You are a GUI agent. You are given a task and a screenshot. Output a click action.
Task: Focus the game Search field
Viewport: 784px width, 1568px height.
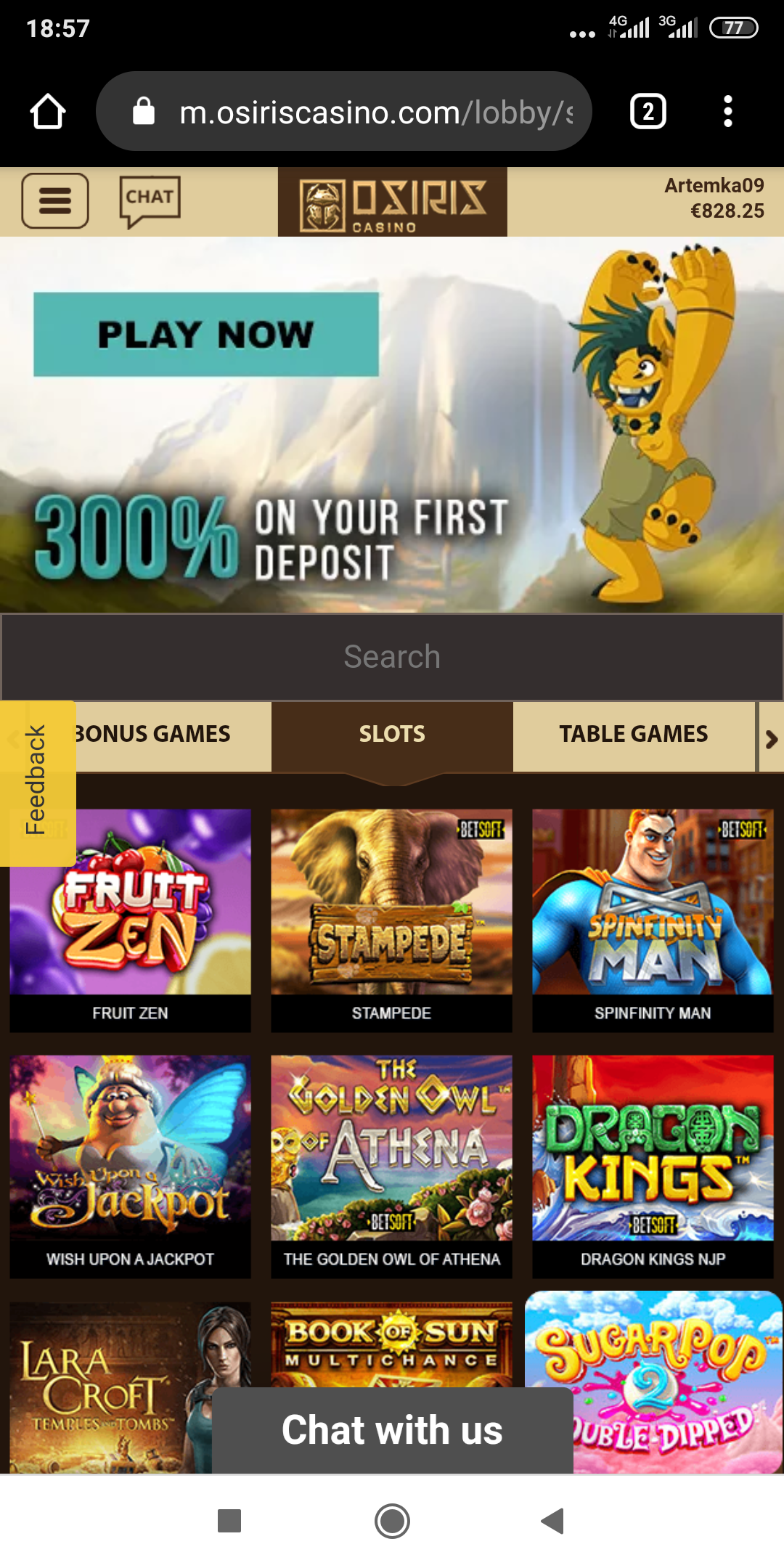(392, 657)
